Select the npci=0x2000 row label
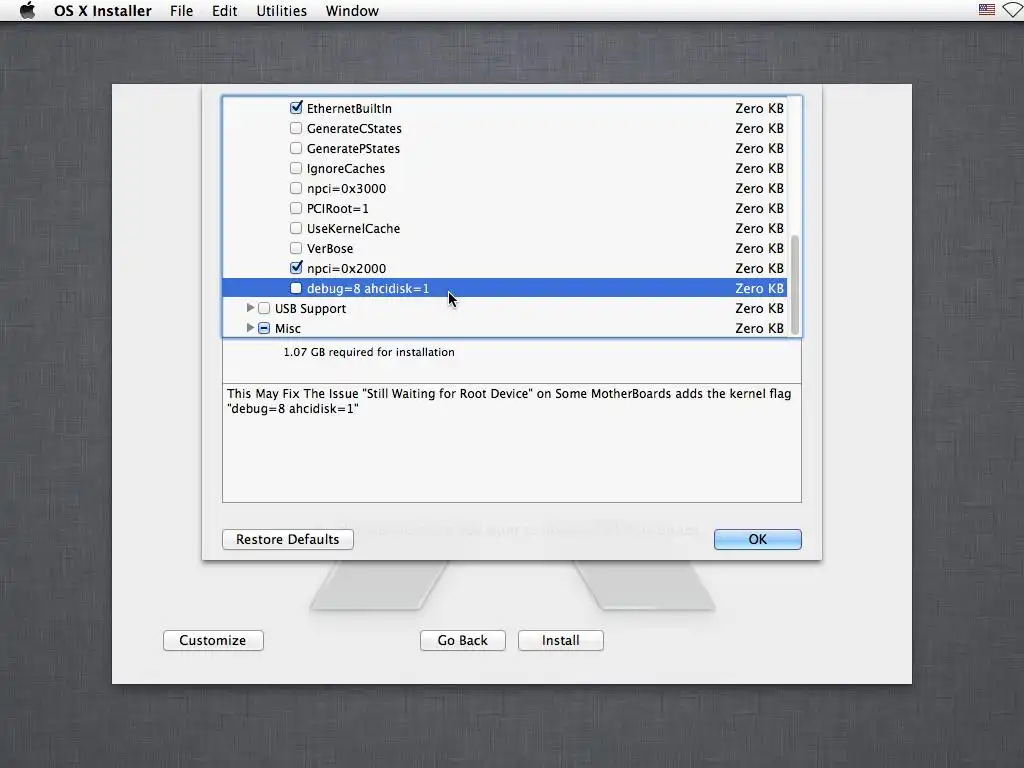The width and height of the screenshot is (1024, 768). pyautogui.click(x=346, y=268)
